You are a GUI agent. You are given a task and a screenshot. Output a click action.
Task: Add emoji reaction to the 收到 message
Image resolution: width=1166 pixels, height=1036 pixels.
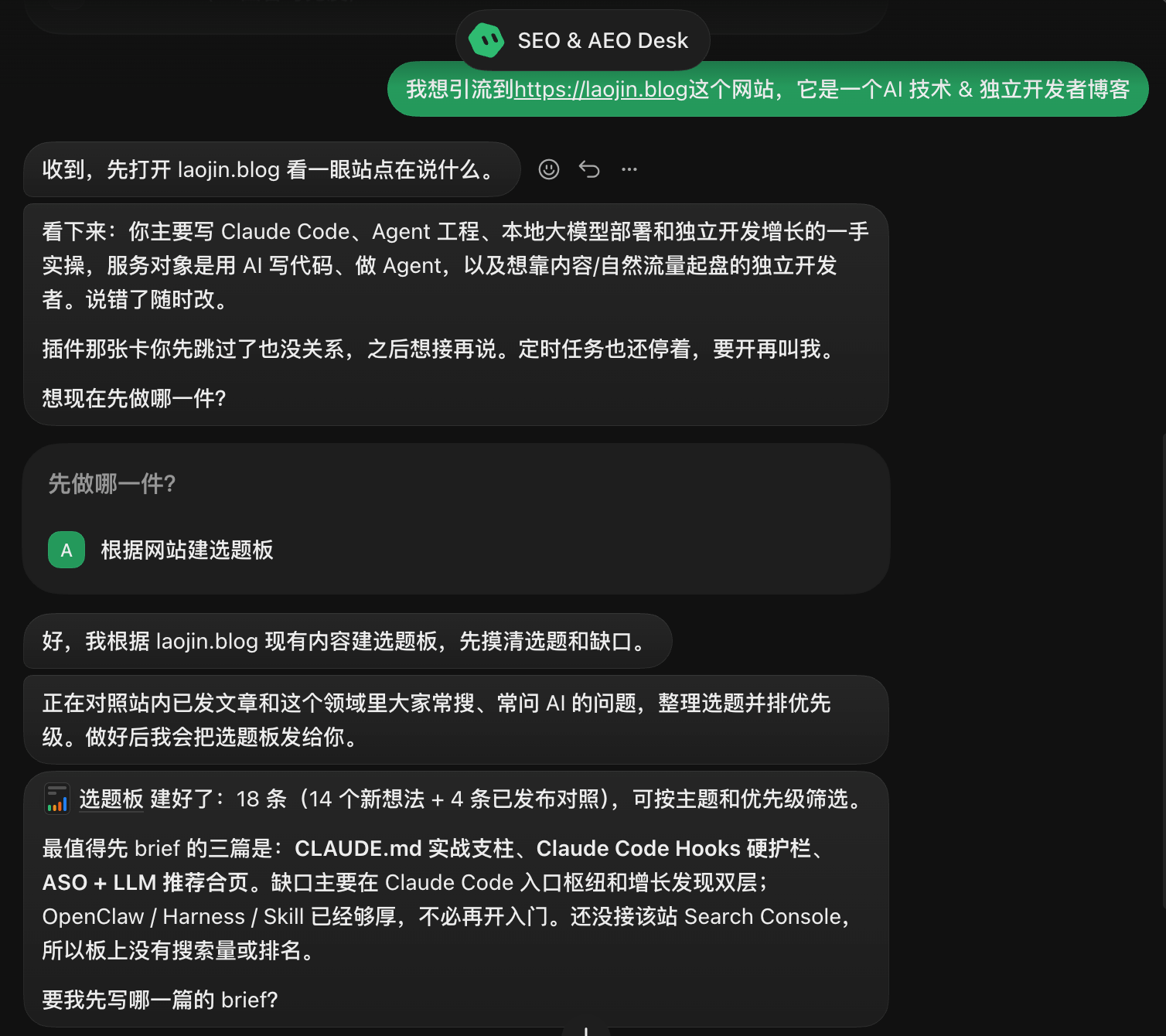pyautogui.click(x=549, y=169)
